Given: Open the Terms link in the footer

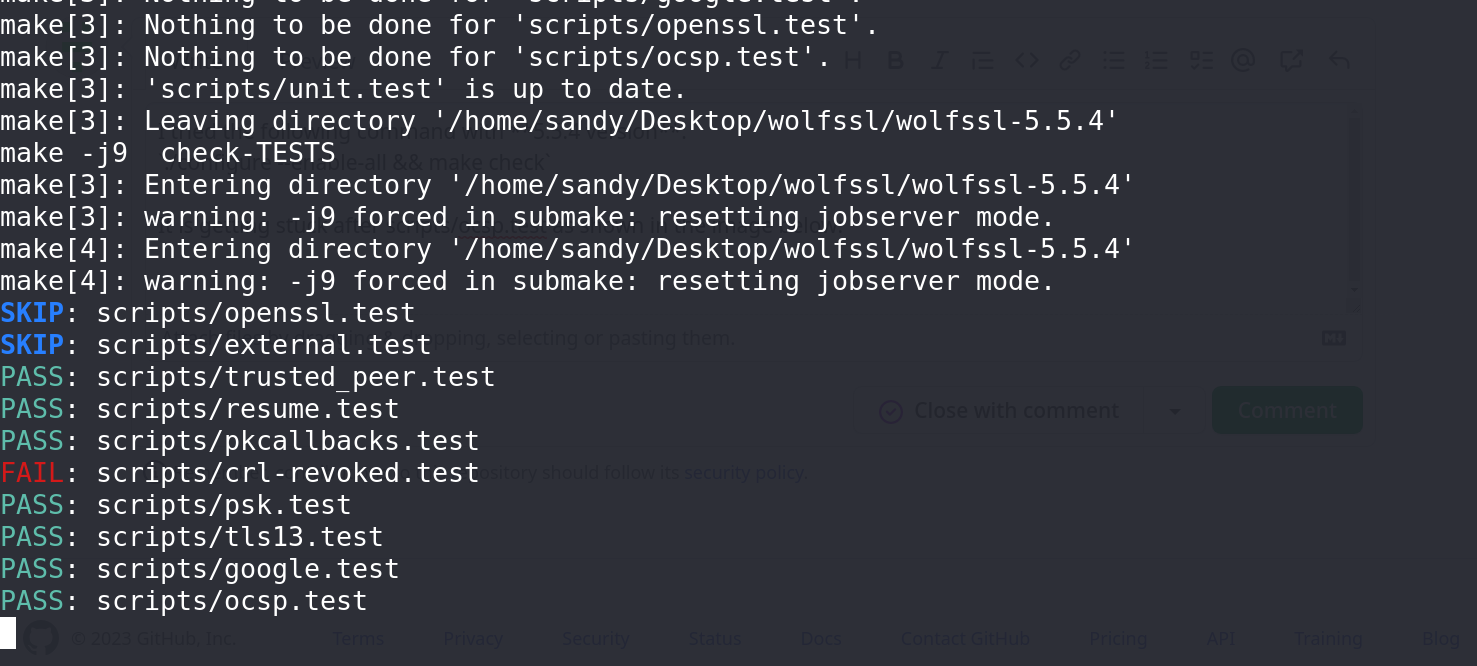Looking at the screenshot, I should [357, 638].
